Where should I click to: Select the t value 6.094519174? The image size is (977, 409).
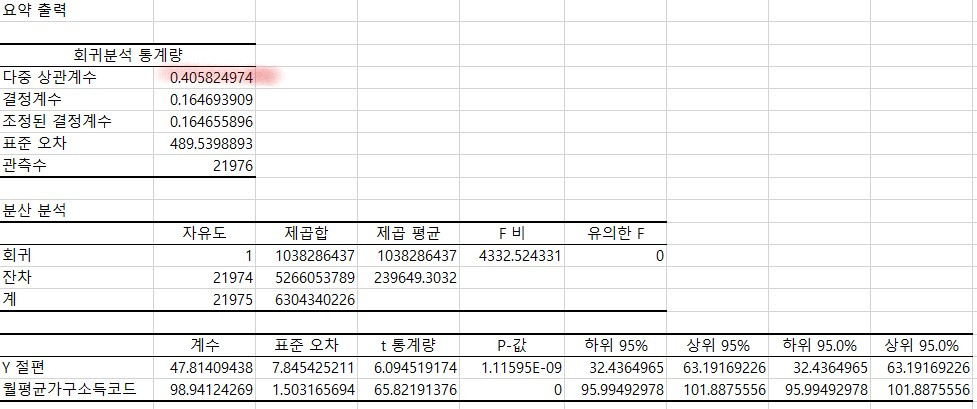(416, 368)
